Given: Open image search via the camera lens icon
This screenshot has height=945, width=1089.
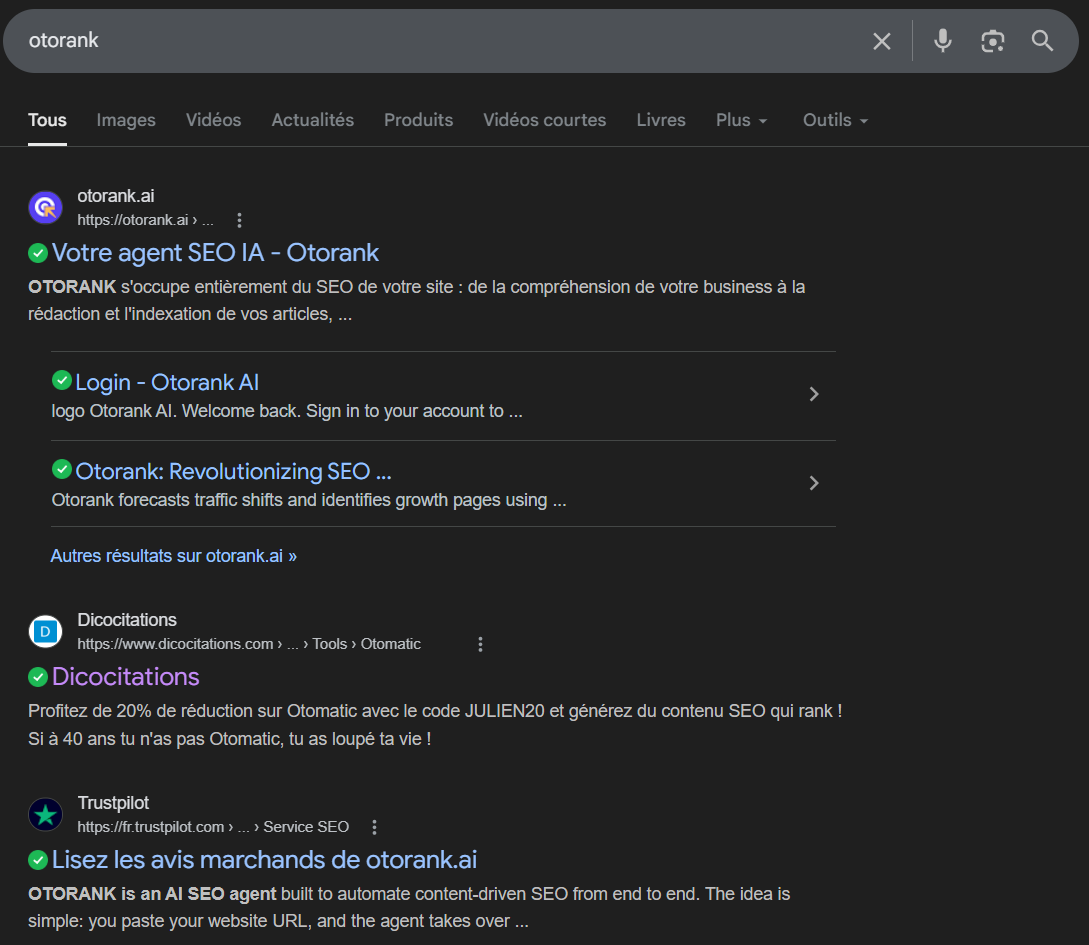Looking at the screenshot, I should 992,42.
